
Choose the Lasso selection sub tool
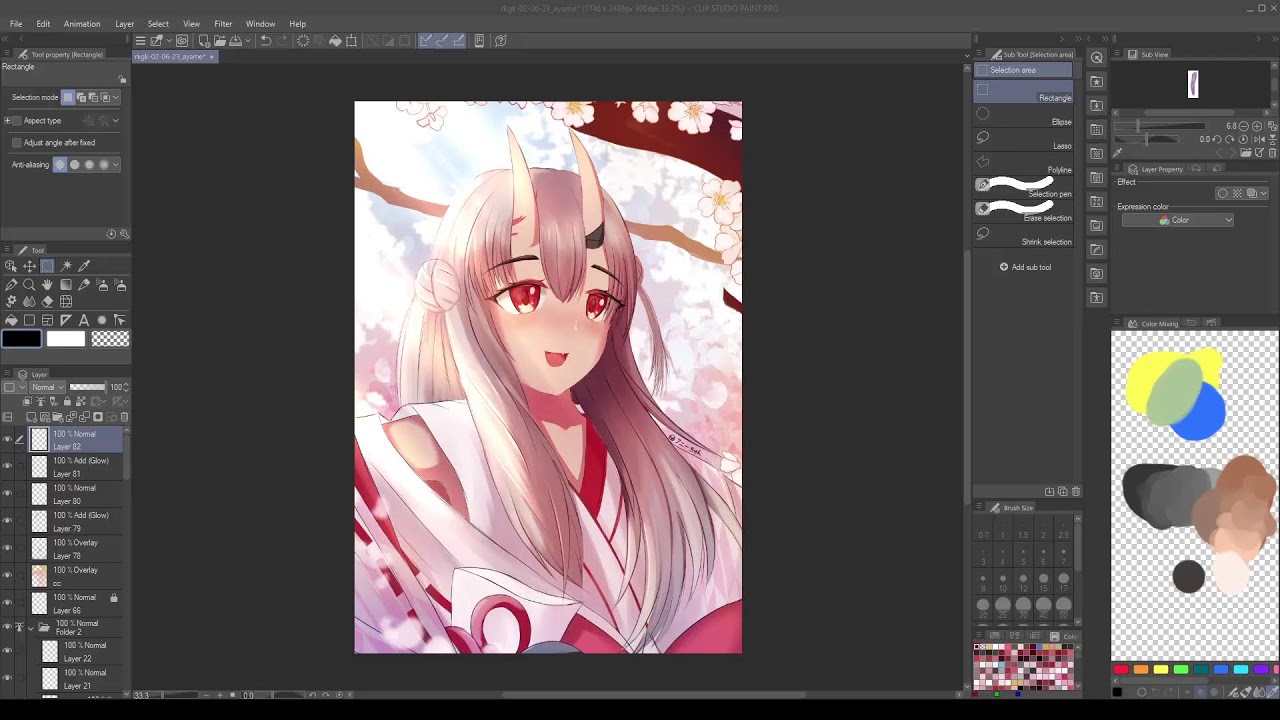(x=1024, y=138)
